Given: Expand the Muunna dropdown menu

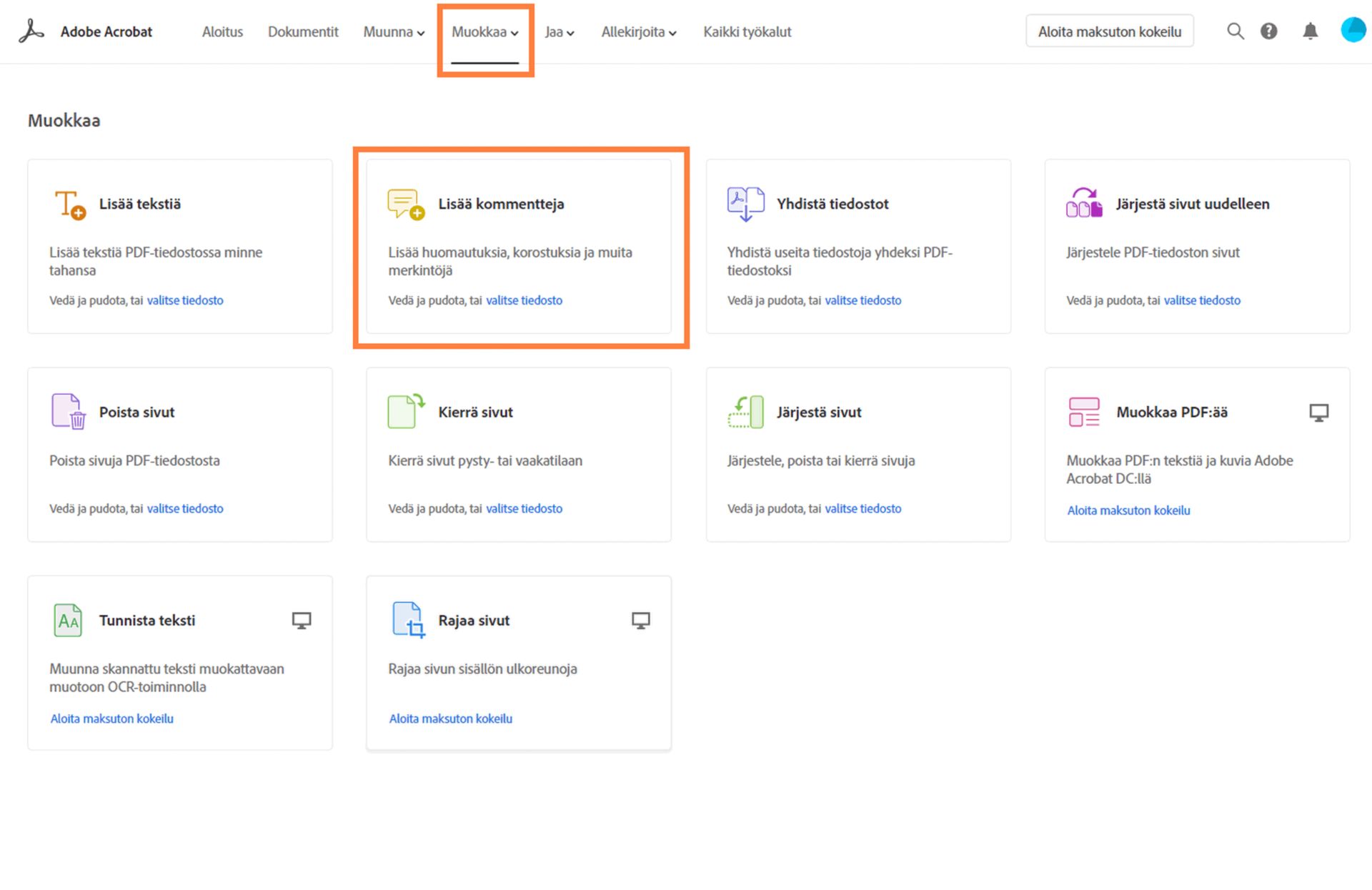Looking at the screenshot, I should [394, 32].
